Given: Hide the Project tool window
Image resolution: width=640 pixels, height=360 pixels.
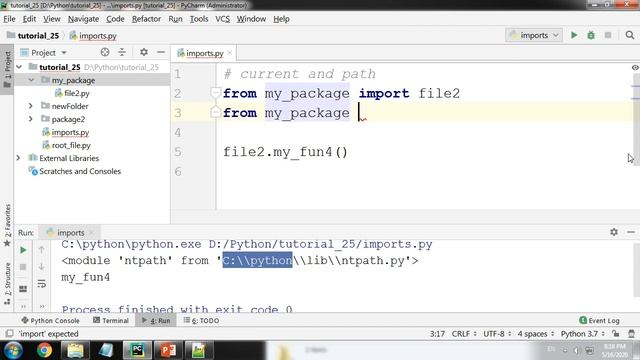Looking at the screenshot, I should point(161,52).
